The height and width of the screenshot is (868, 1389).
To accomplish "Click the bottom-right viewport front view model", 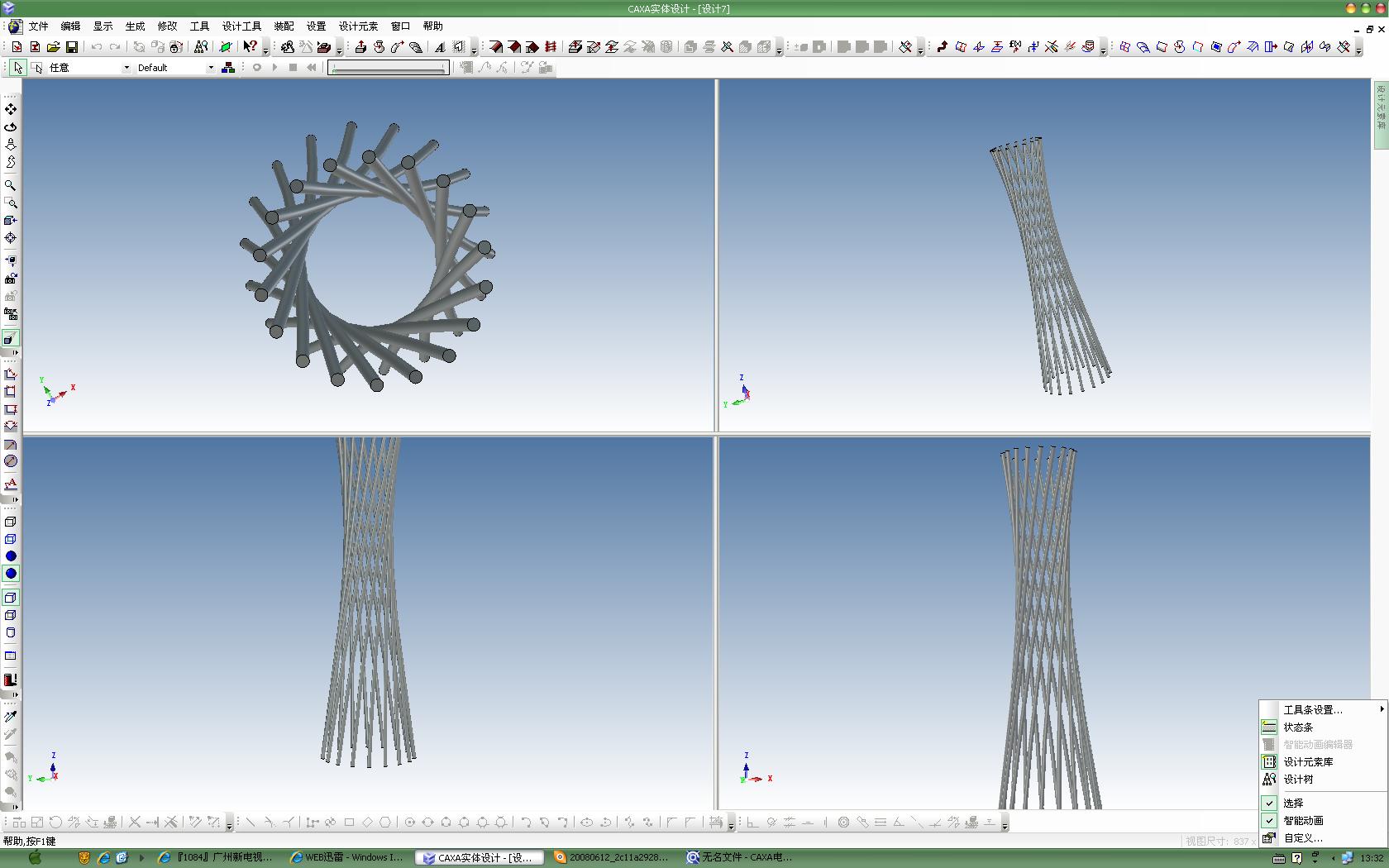I will click(x=1044, y=623).
